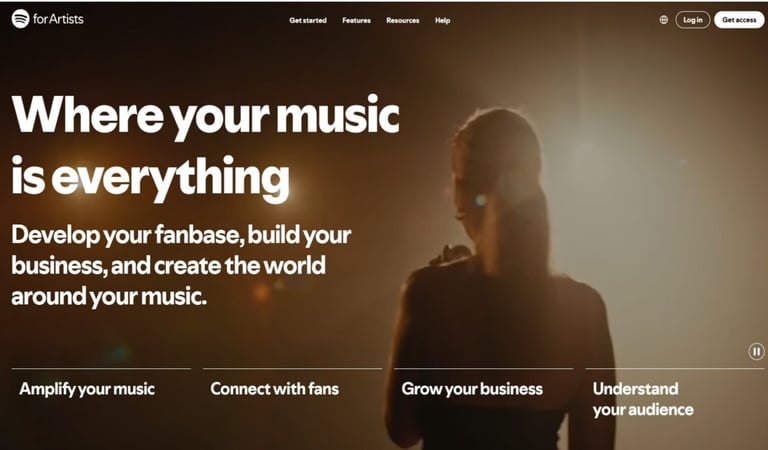The image size is (768, 450).
Task: Click the Spotify logo icon
Action: pos(20,19)
